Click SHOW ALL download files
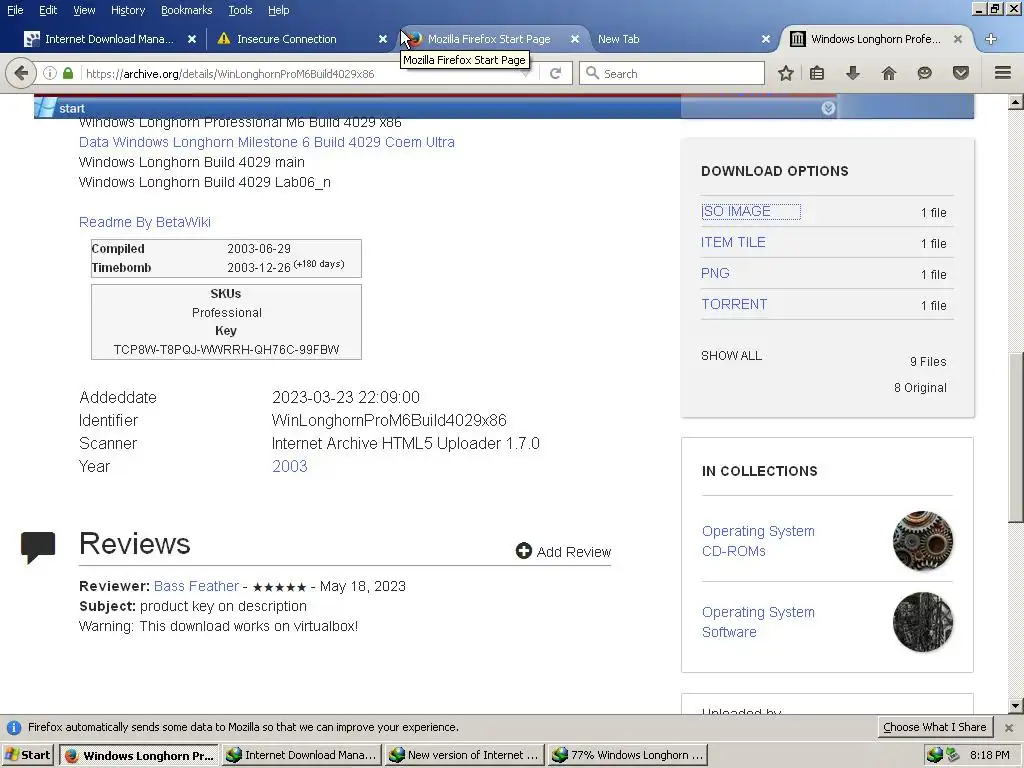 [731, 355]
